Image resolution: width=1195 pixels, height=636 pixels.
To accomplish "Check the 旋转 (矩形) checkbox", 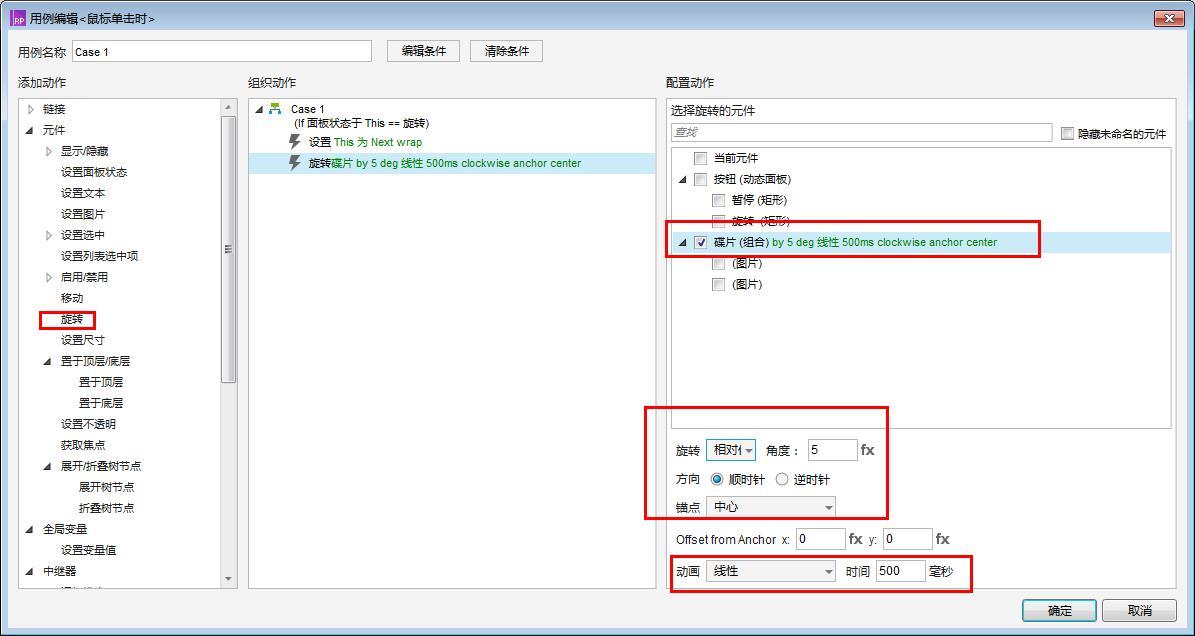I will coord(718,222).
